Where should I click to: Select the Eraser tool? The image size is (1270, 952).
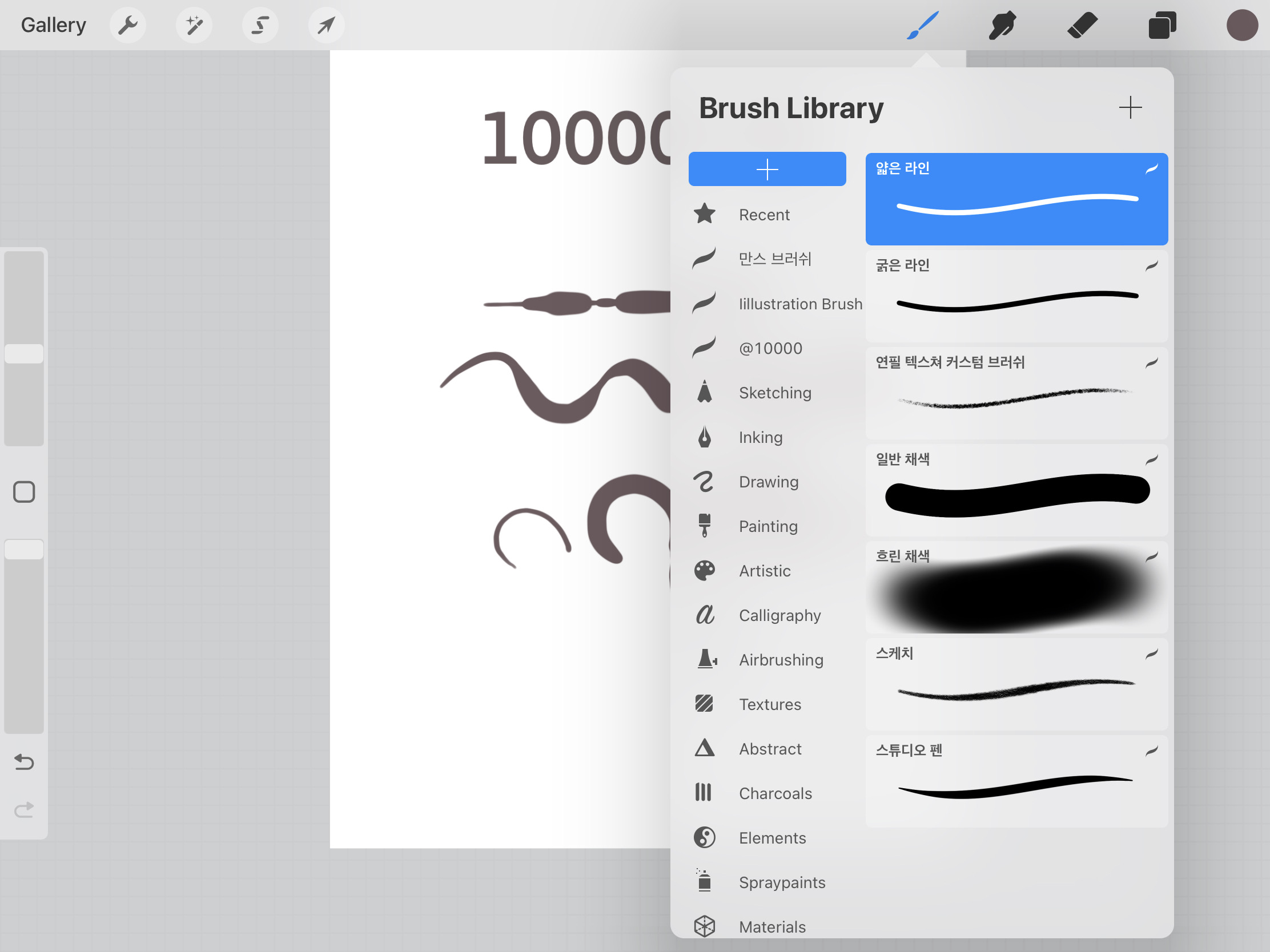[x=1082, y=25]
